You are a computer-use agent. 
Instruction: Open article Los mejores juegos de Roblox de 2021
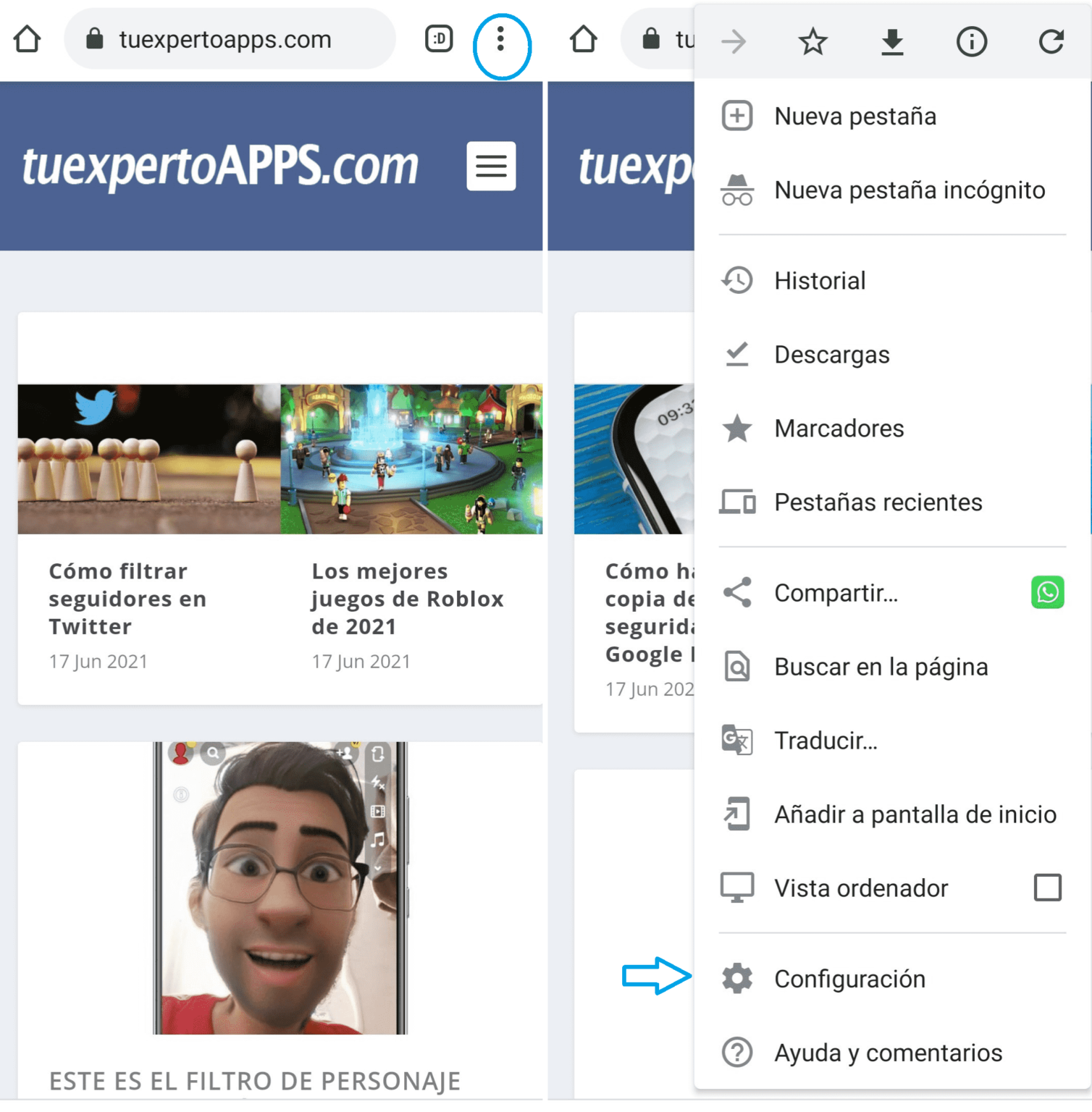click(x=408, y=599)
